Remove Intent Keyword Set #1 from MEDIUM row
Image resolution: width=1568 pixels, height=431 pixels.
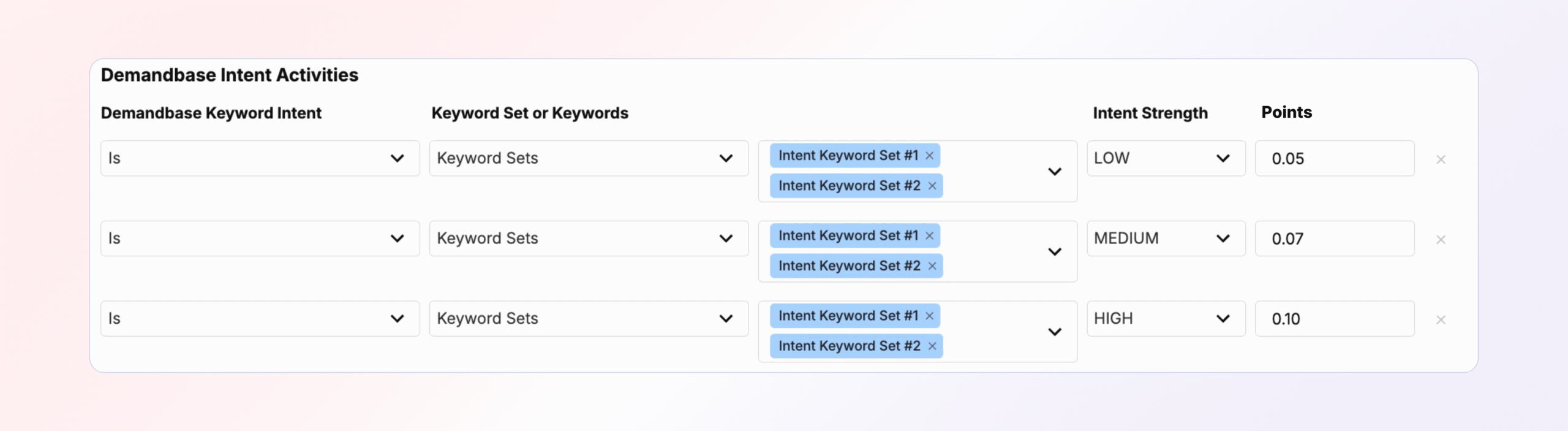929,236
